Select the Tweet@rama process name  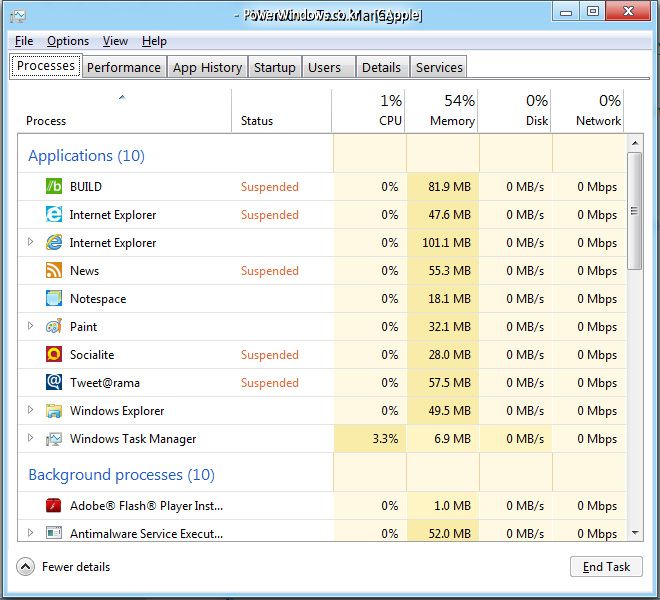[x=105, y=383]
